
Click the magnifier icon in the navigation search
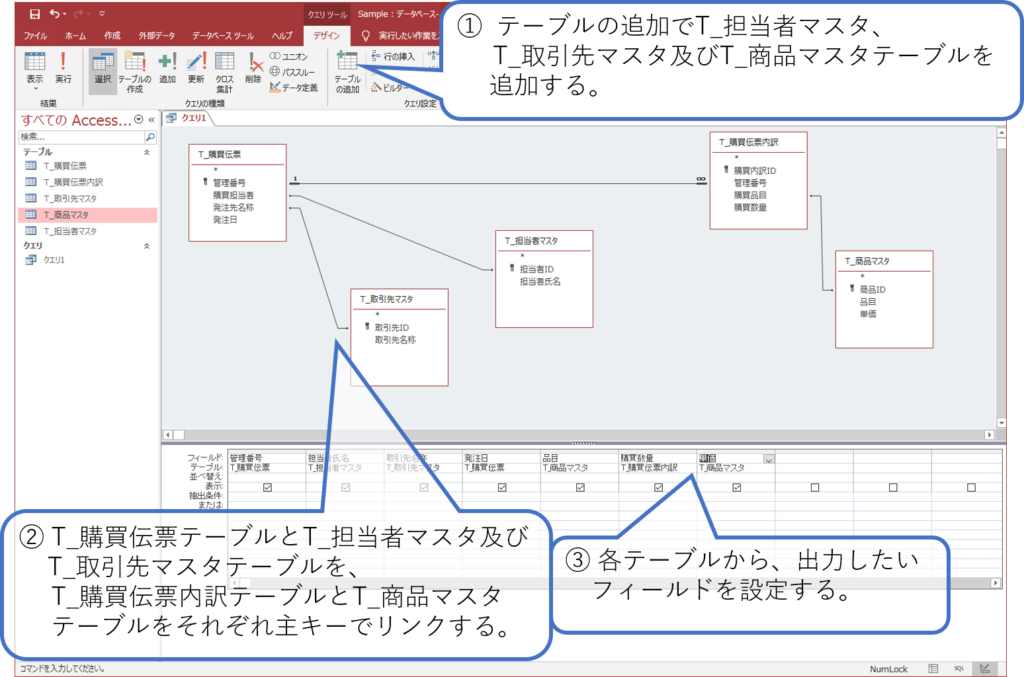tap(150, 137)
